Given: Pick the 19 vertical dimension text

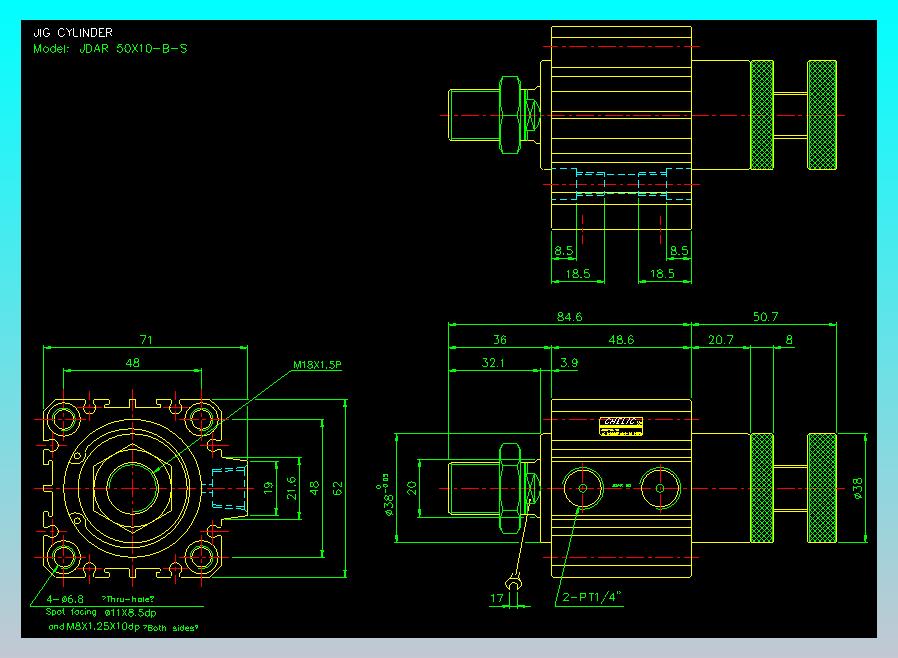Looking at the screenshot, I should tap(269, 488).
